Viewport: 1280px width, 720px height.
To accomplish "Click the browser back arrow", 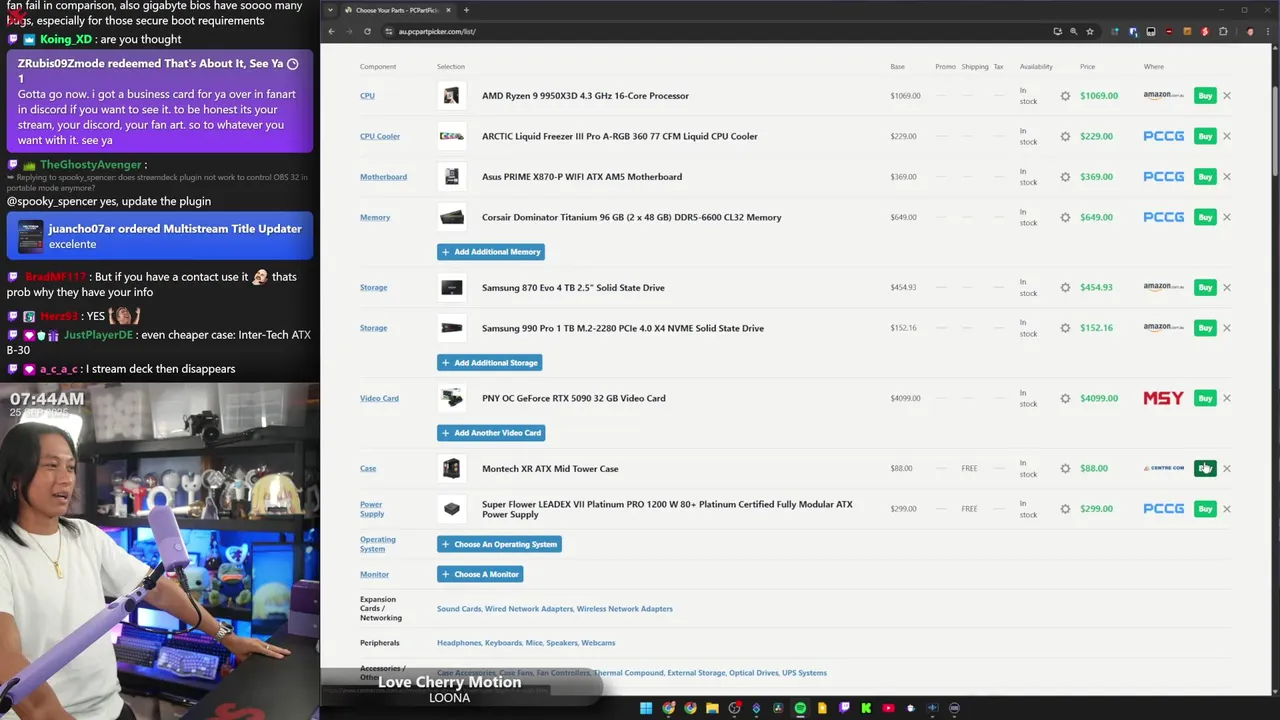I will [x=331, y=31].
